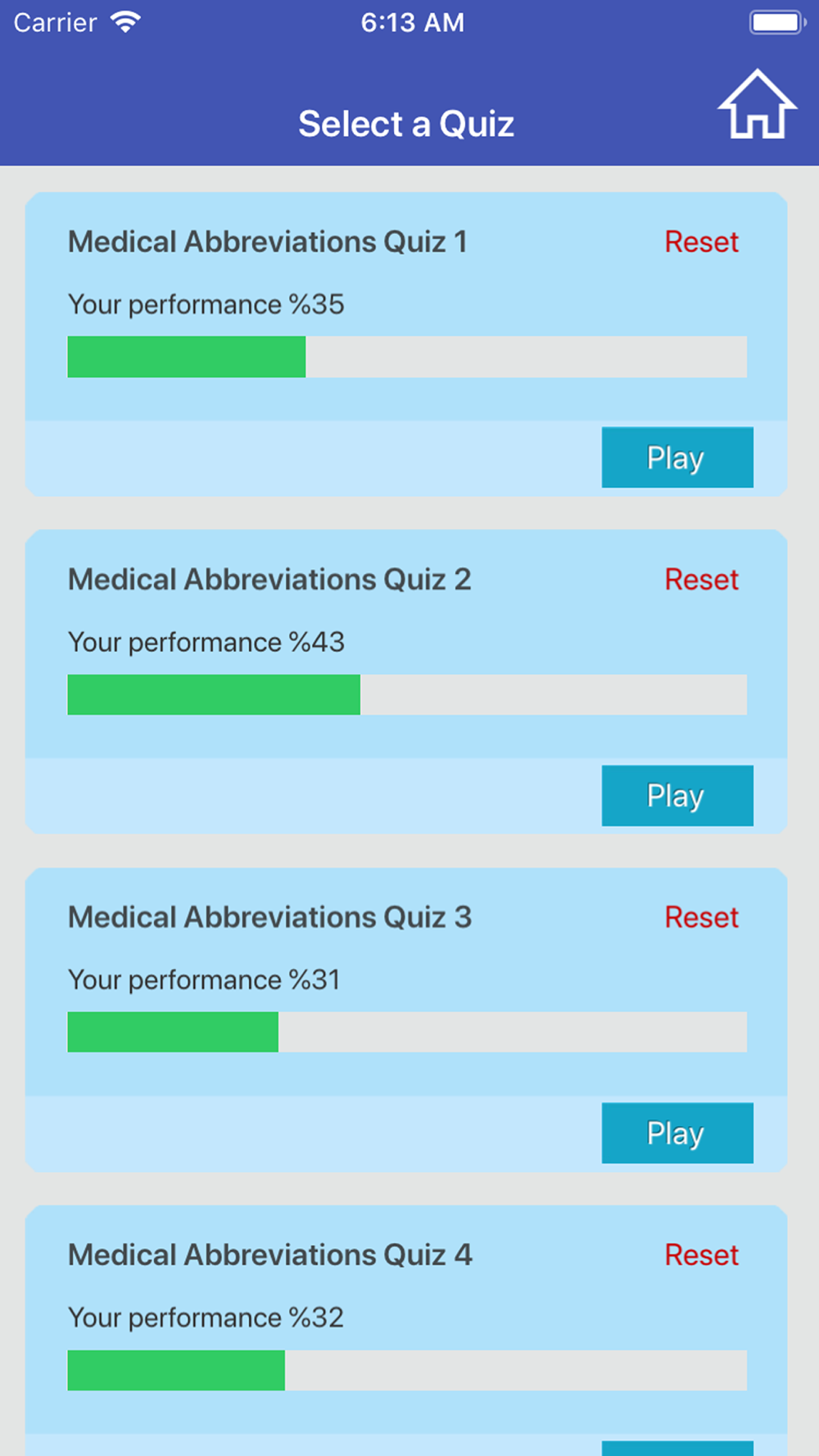Tap the Wi-Fi status icon
Image resolution: width=819 pixels, height=1456 pixels.
[x=125, y=22]
